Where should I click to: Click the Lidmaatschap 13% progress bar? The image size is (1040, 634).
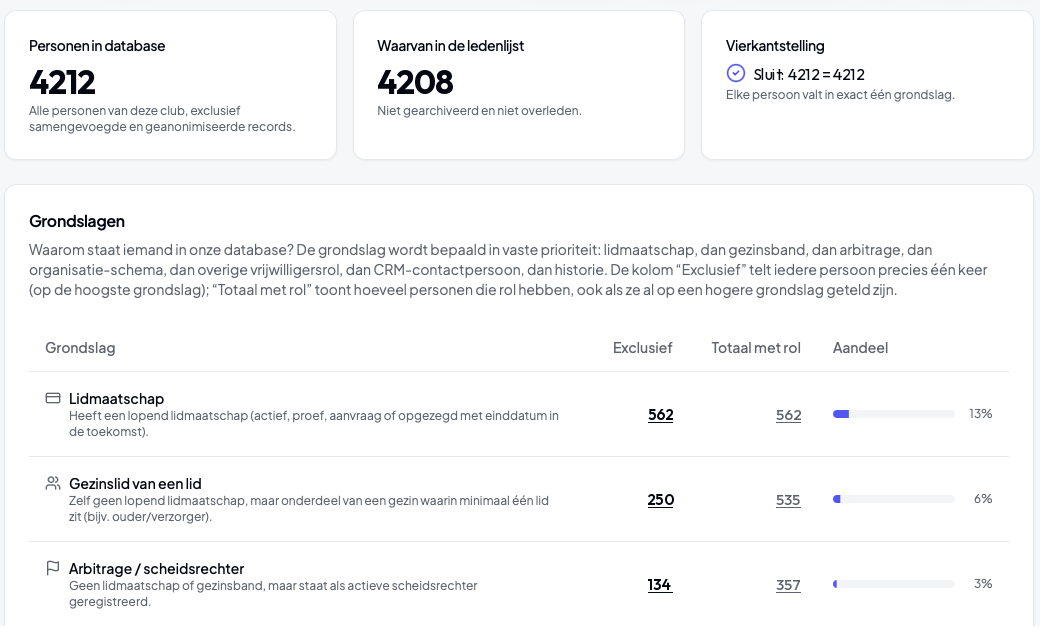[893, 414]
